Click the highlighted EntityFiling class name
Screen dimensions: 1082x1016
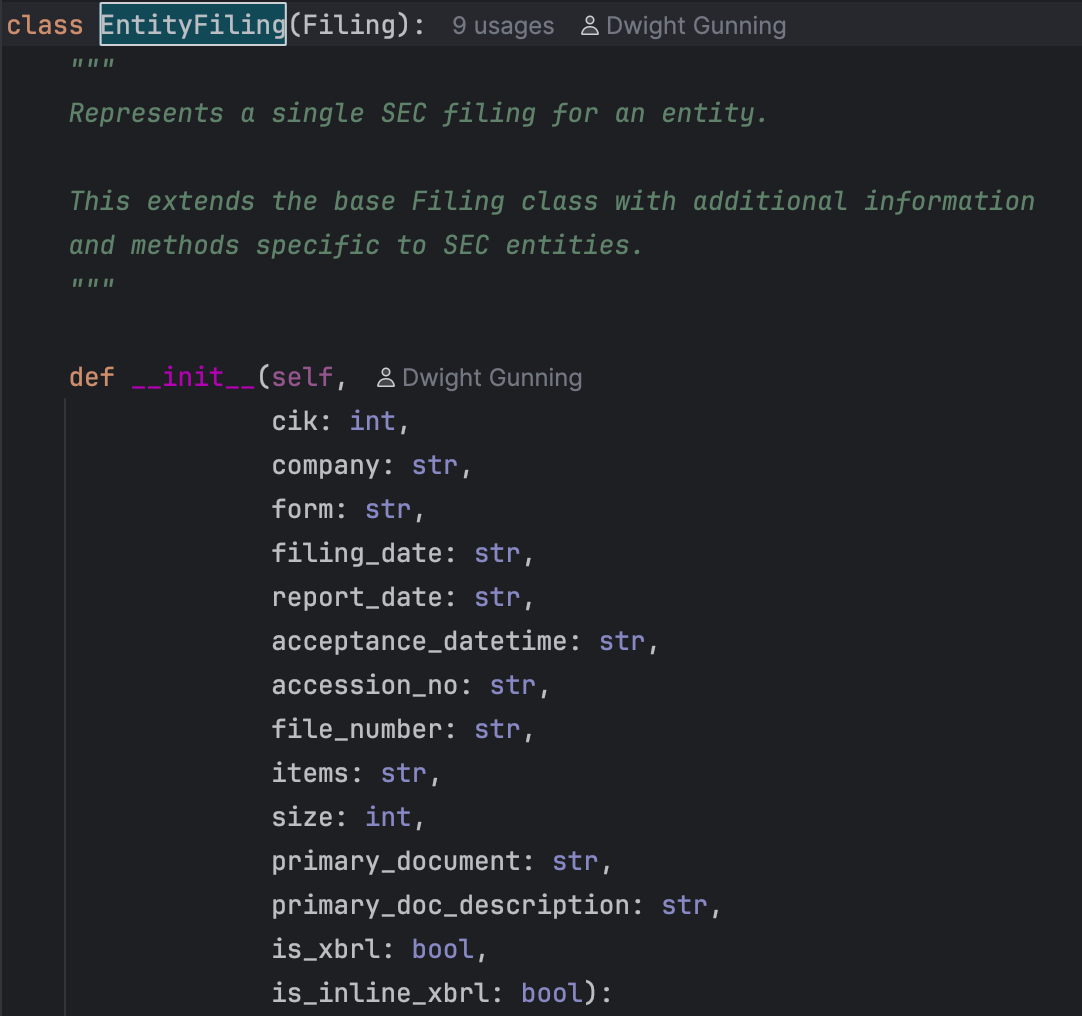click(193, 25)
